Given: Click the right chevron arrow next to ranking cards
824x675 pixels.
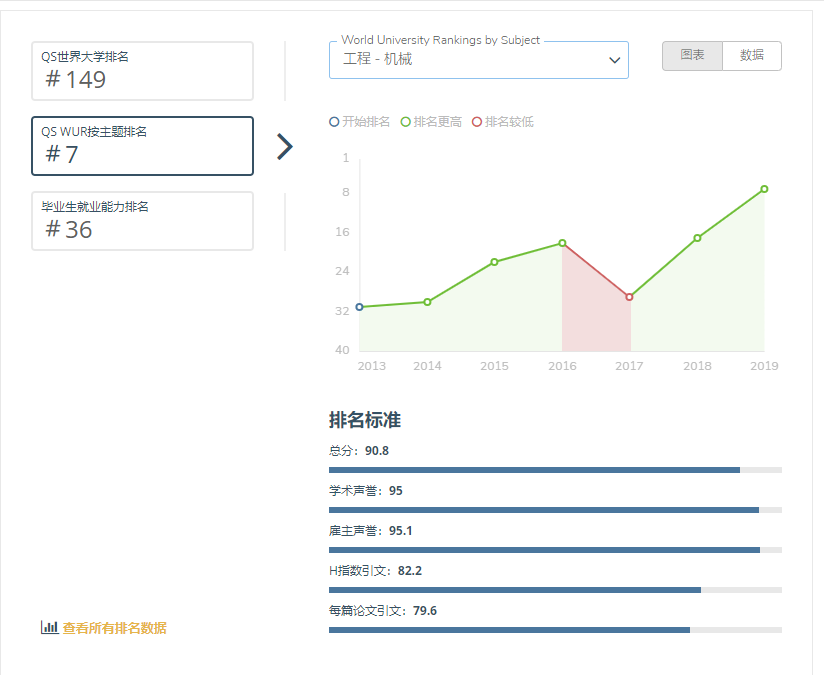Looking at the screenshot, I should coord(285,147).
